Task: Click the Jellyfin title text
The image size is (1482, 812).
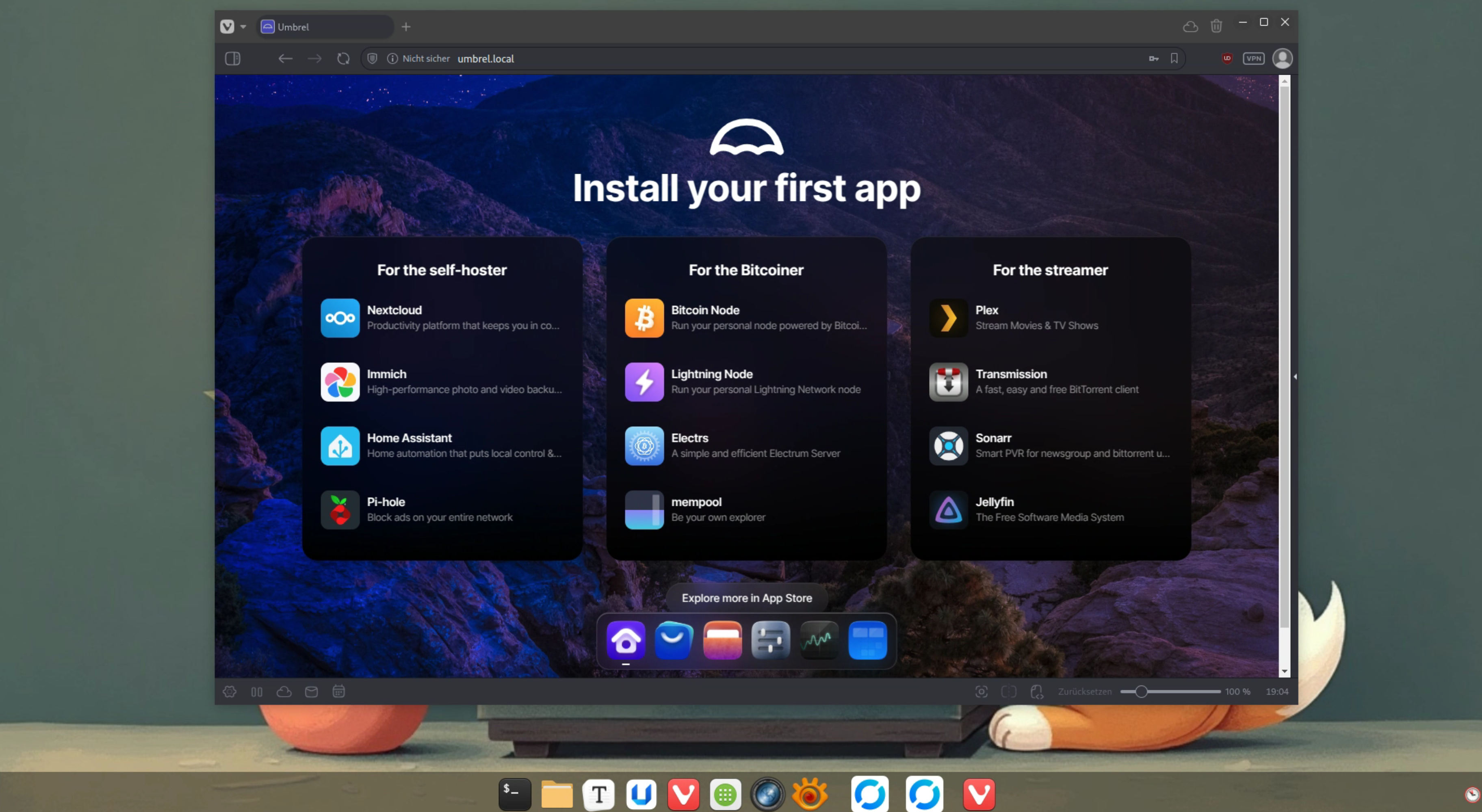Action: click(995, 502)
